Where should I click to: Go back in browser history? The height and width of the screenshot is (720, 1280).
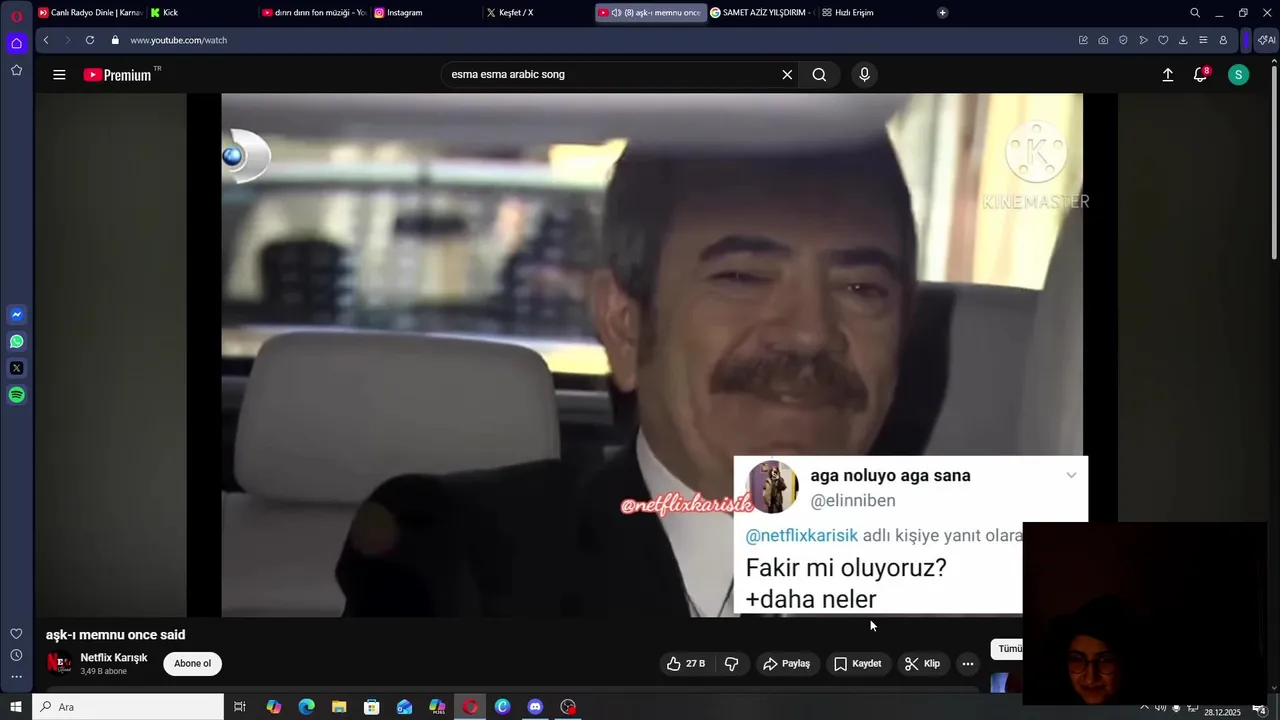click(x=46, y=40)
